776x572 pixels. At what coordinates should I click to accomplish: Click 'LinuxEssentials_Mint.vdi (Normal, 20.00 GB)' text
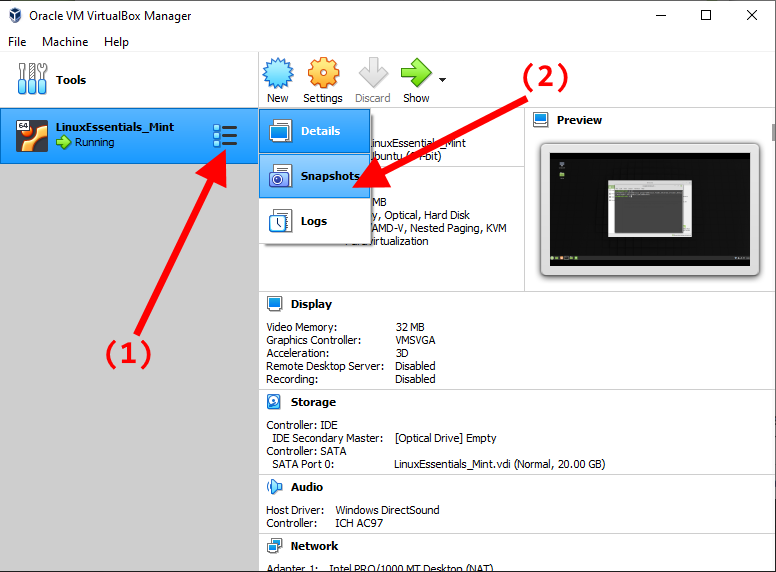pos(499,464)
